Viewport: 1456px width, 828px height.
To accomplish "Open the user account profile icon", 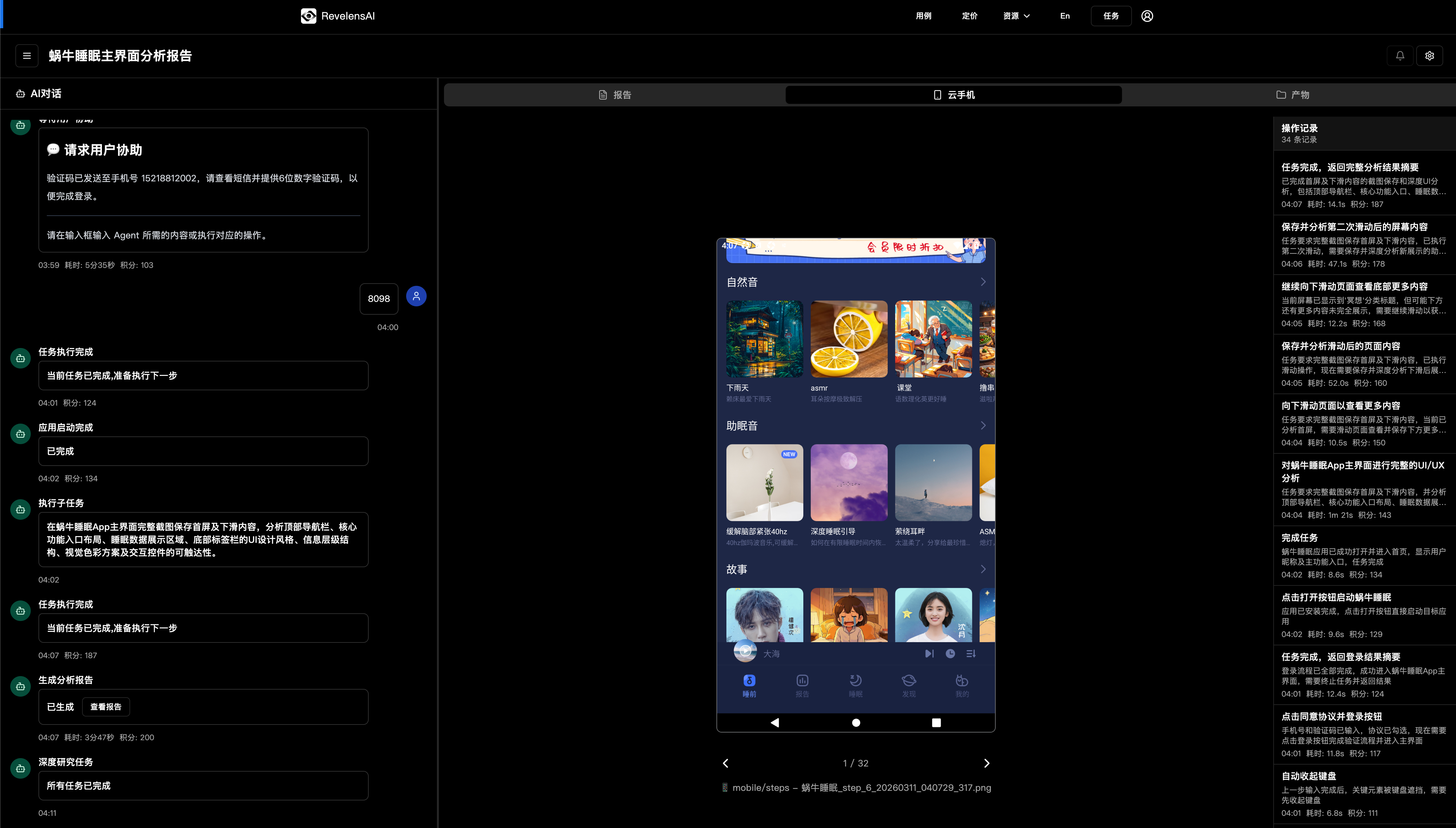I will point(1147,16).
